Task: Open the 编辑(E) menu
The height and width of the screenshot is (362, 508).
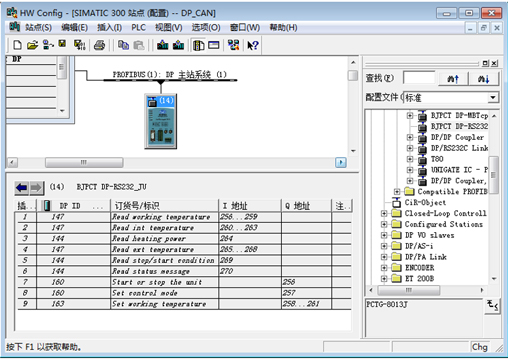Action: (x=74, y=27)
